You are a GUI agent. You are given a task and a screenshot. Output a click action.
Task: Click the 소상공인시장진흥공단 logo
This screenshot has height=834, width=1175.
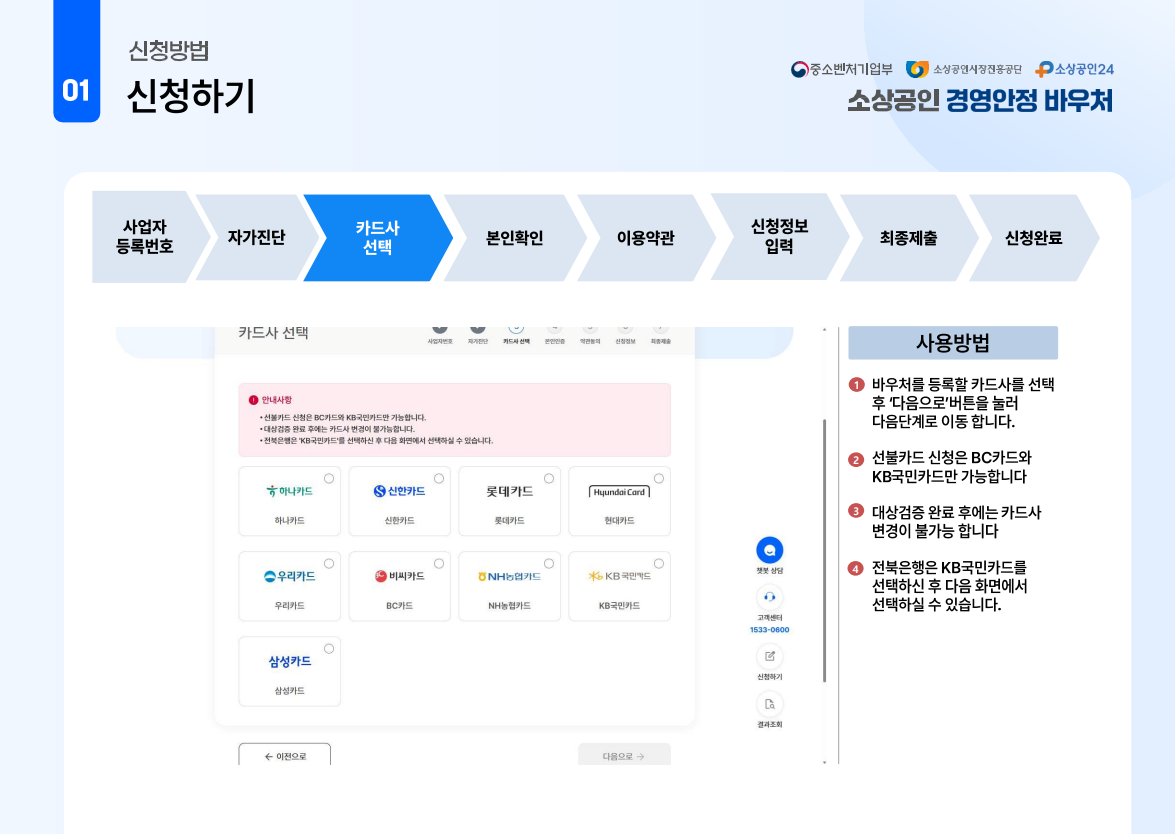pyautogui.click(x=964, y=70)
